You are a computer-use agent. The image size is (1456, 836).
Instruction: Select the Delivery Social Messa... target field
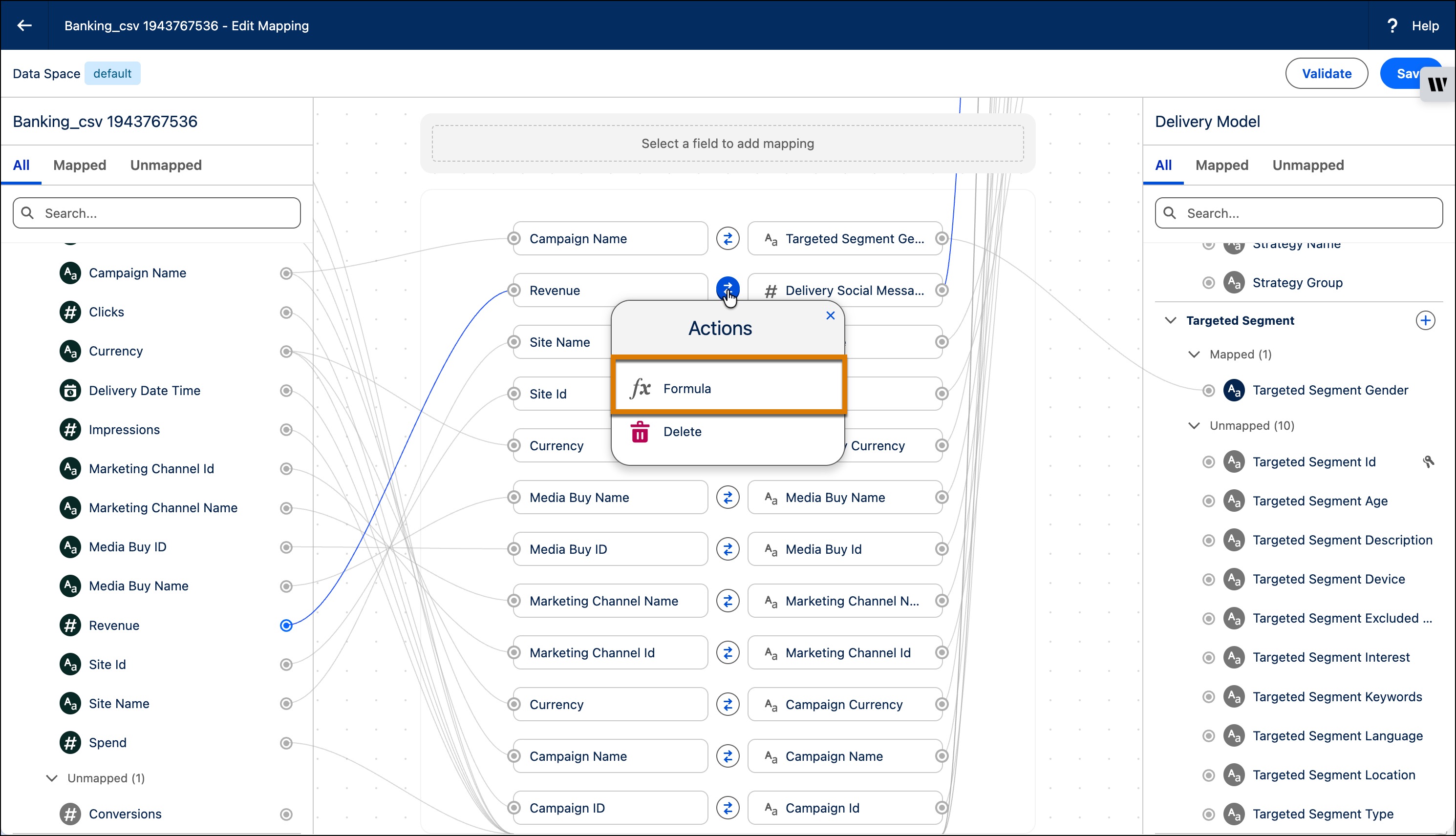[845, 290]
